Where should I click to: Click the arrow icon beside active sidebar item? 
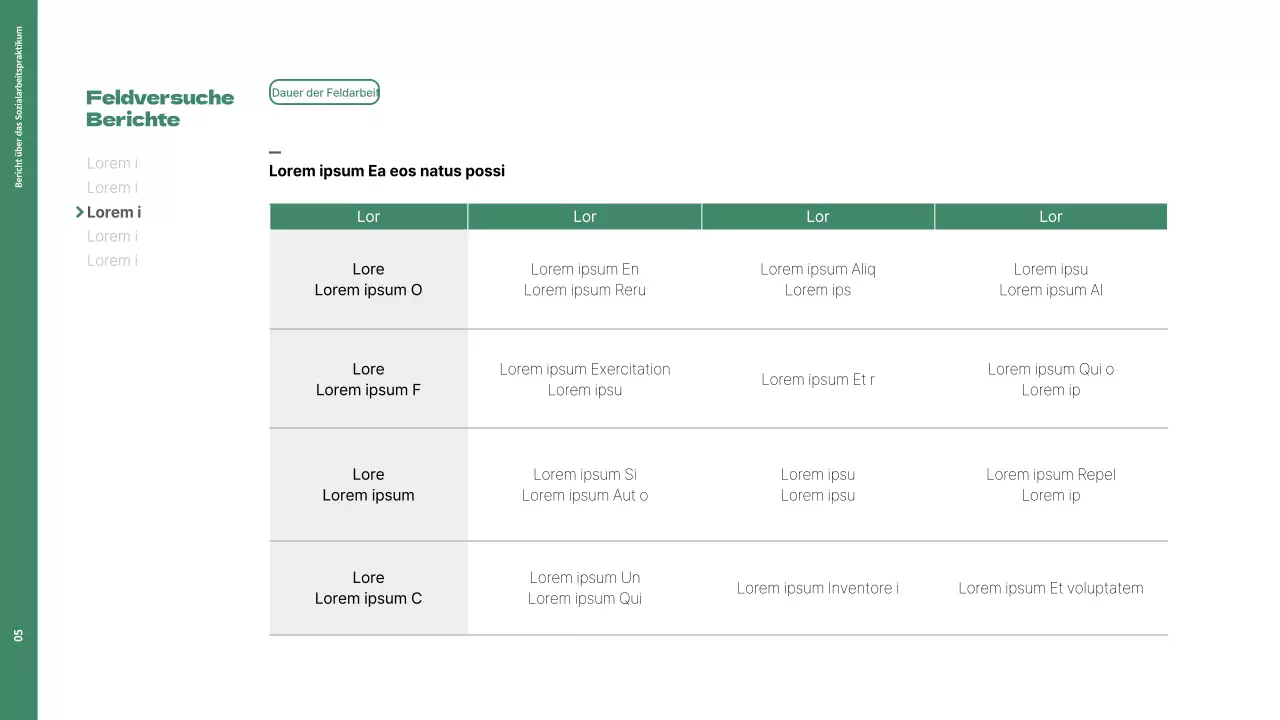pyautogui.click(x=79, y=212)
